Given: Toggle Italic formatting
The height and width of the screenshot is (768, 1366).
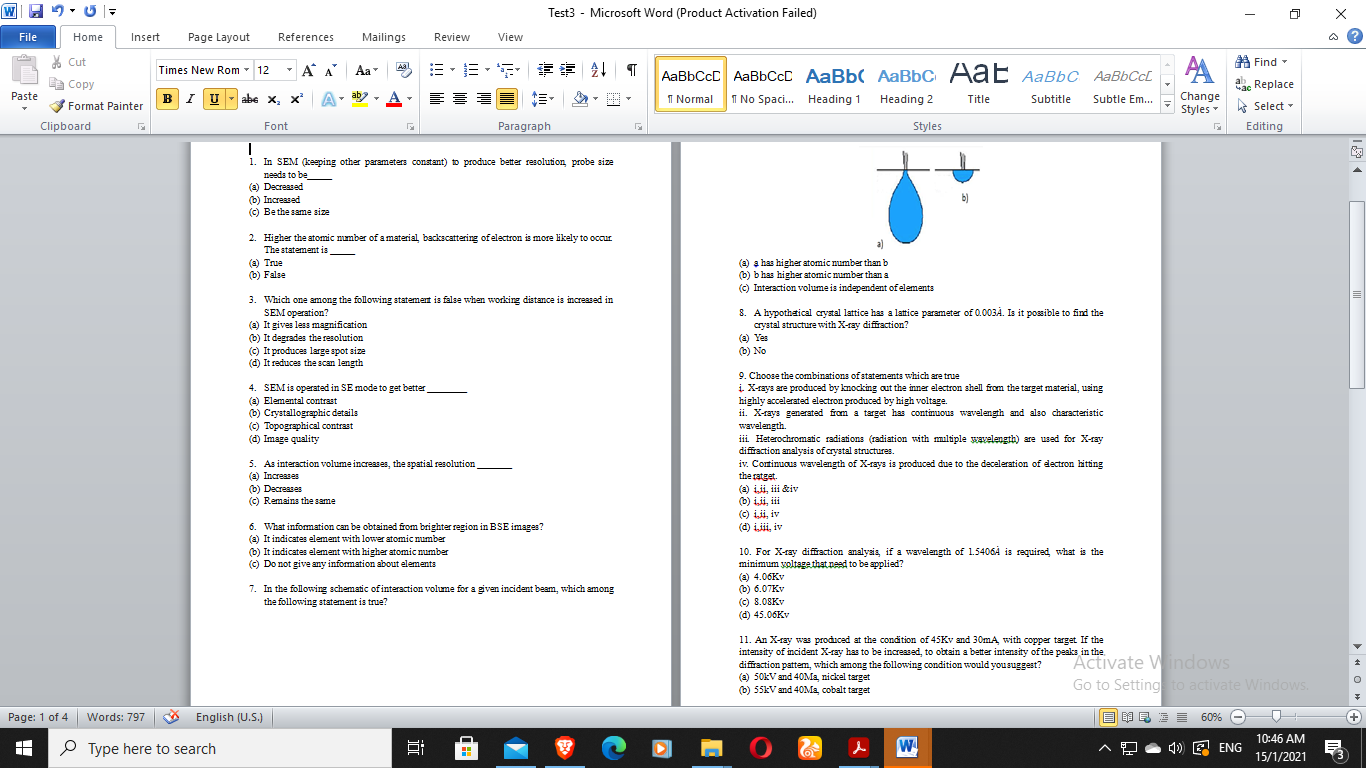Looking at the screenshot, I should [x=189, y=98].
